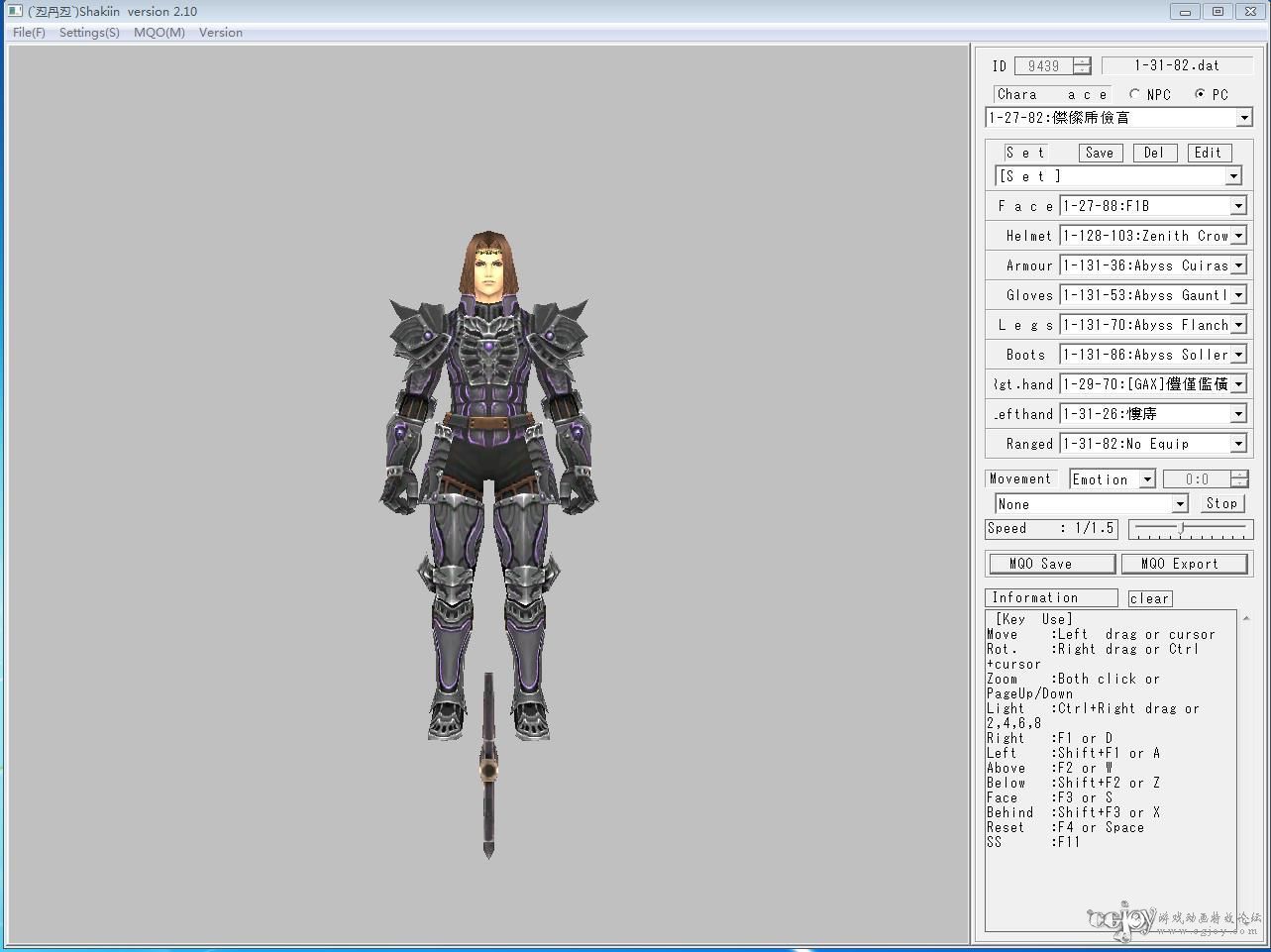Click the Speed slider track

point(1191,530)
